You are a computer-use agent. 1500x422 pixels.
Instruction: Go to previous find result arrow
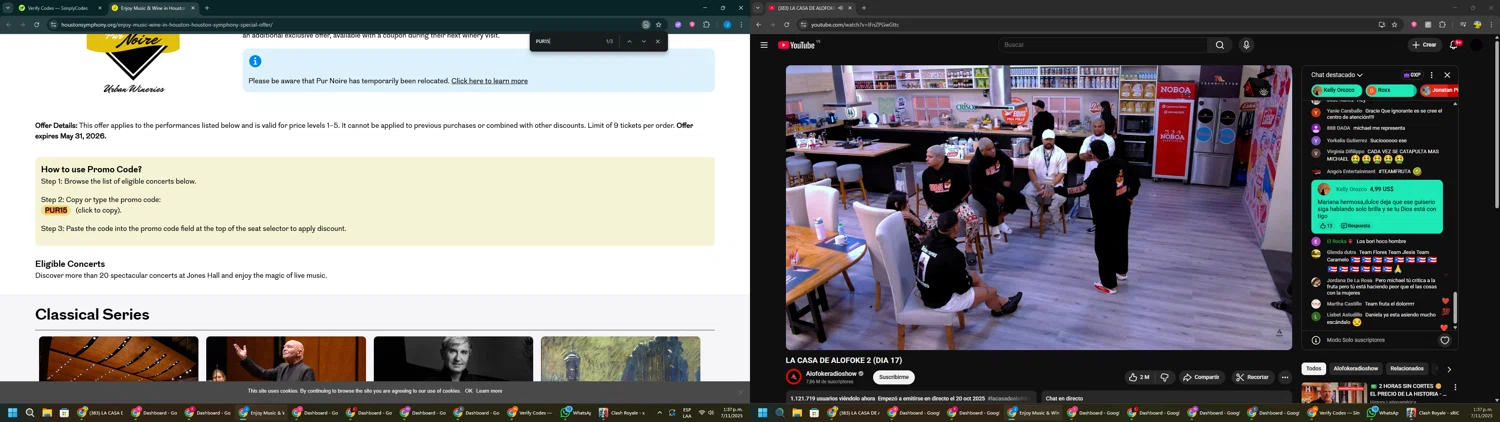(x=629, y=41)
